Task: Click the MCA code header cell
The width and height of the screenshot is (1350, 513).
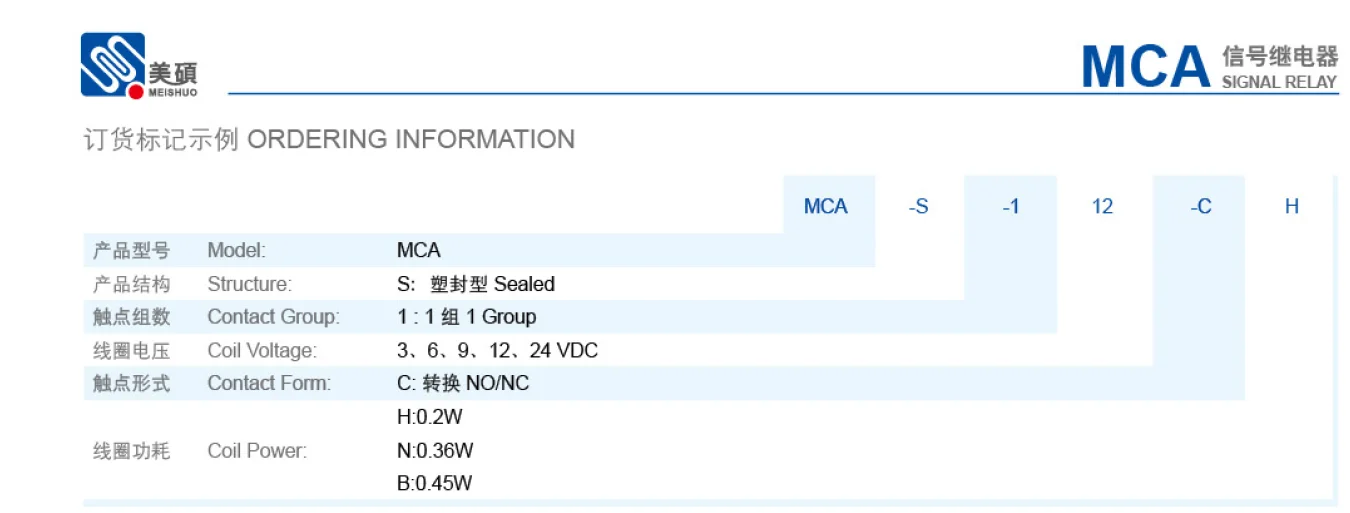Action: point(826,207)
